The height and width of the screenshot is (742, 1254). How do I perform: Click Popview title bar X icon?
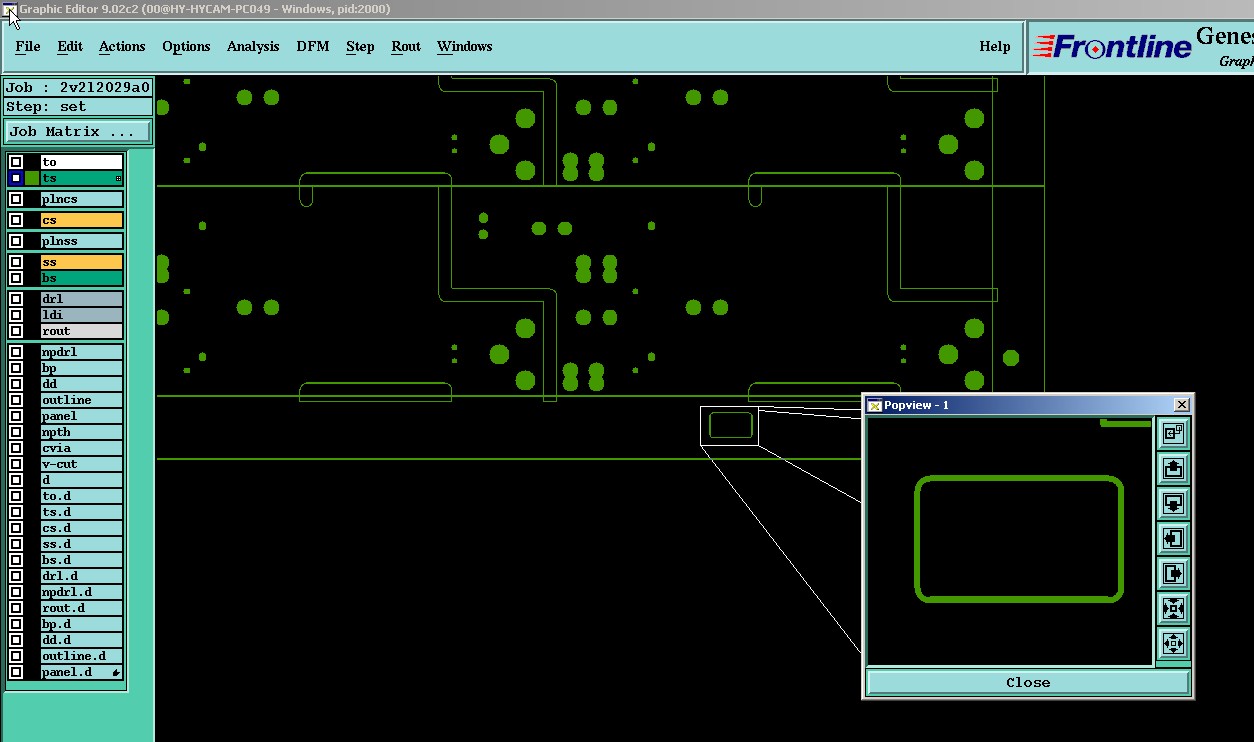pos(1182,405)
